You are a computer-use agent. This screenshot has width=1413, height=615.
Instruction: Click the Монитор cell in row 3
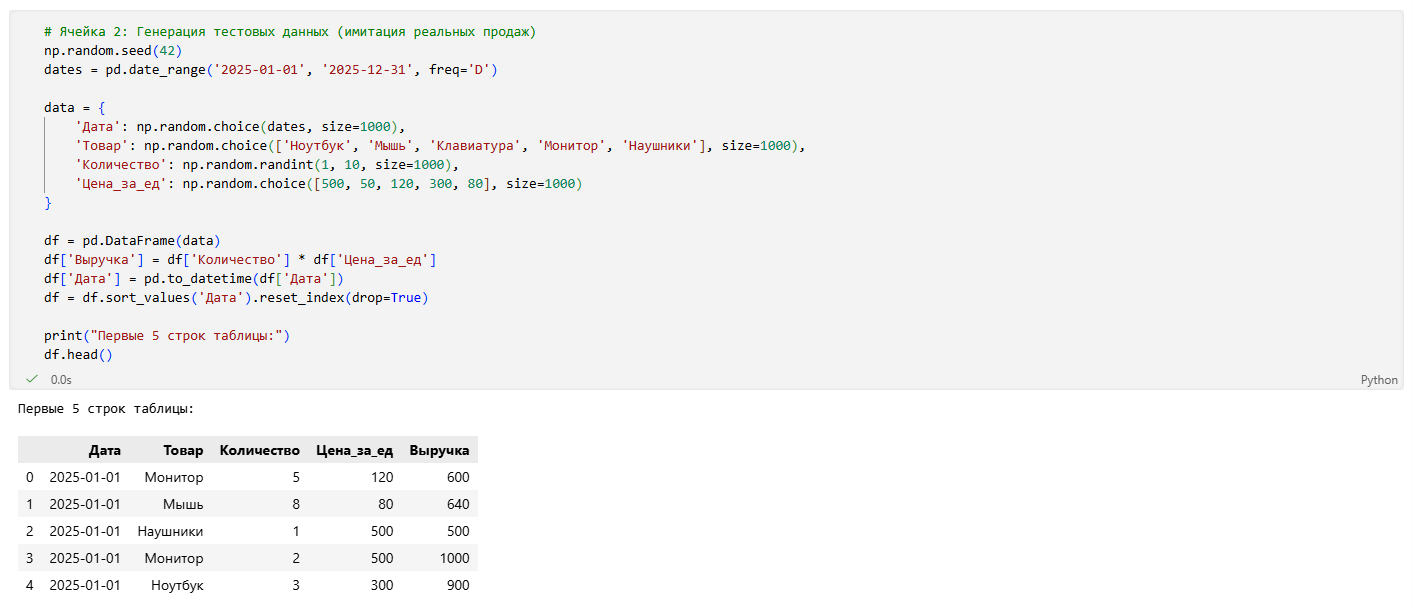(x=174, y=558)
